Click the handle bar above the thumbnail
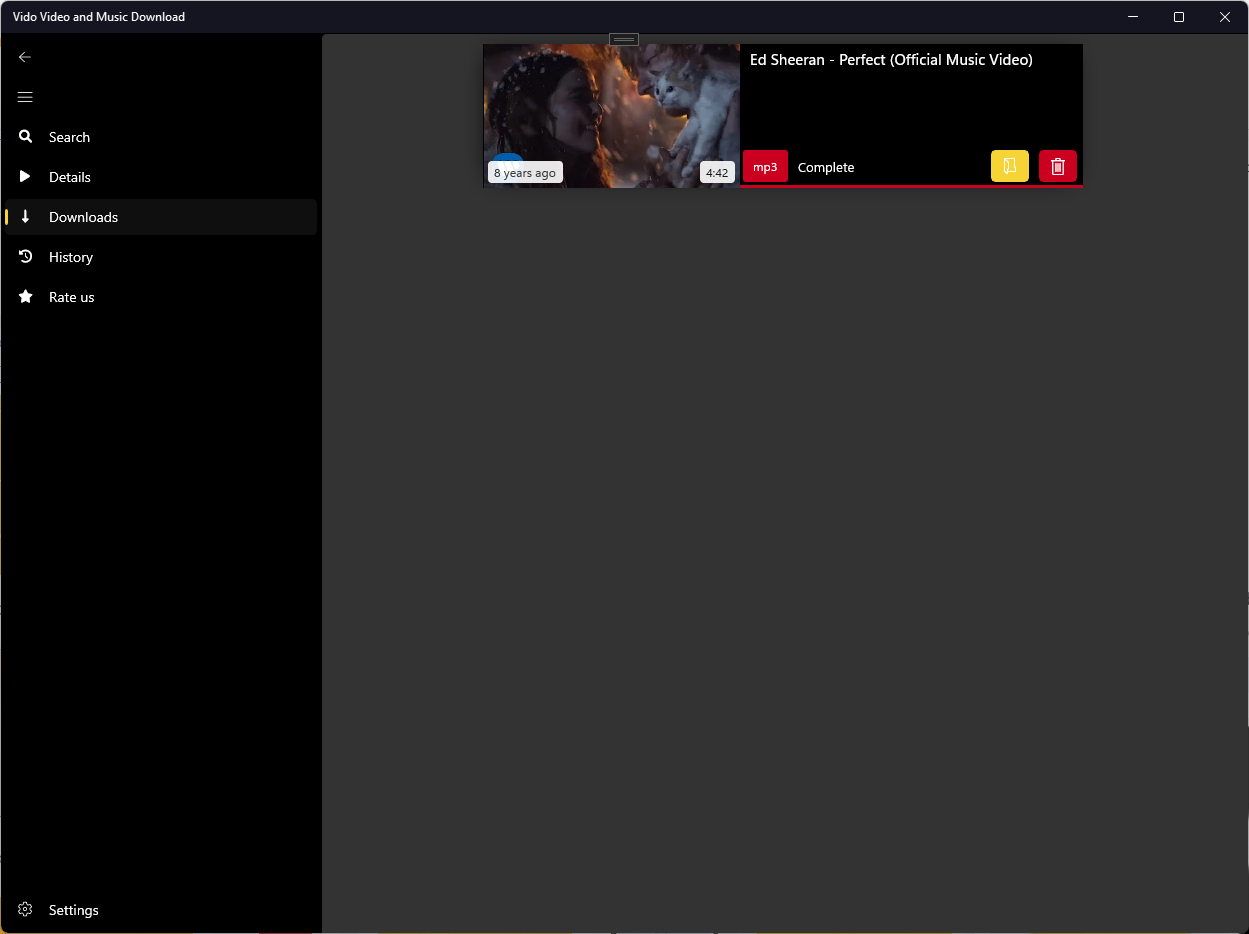Image resolution: width=1249 pixels, height=934 pixels. tap(624, 40)
